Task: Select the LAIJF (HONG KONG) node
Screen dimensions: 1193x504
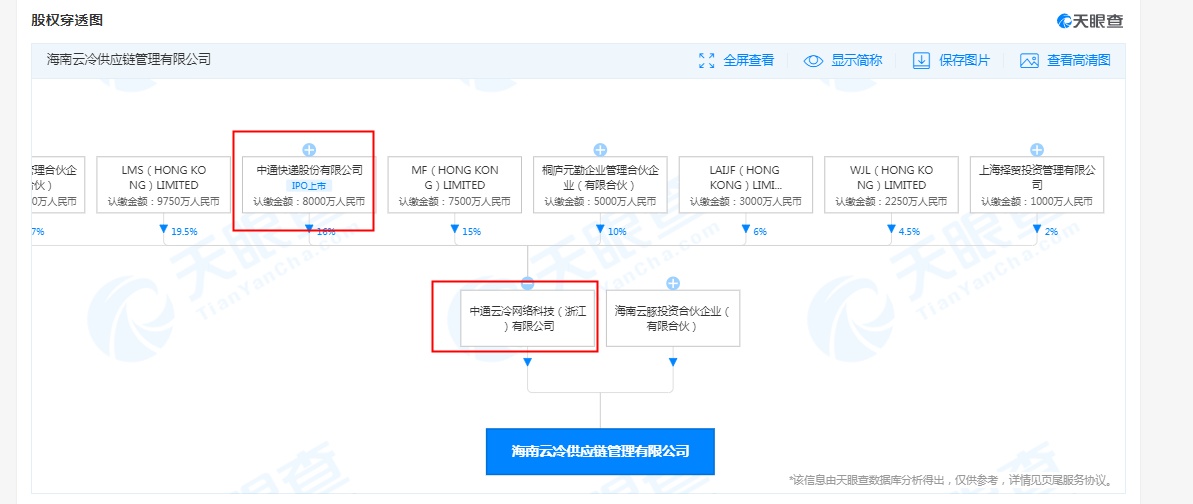Action: 746,184
